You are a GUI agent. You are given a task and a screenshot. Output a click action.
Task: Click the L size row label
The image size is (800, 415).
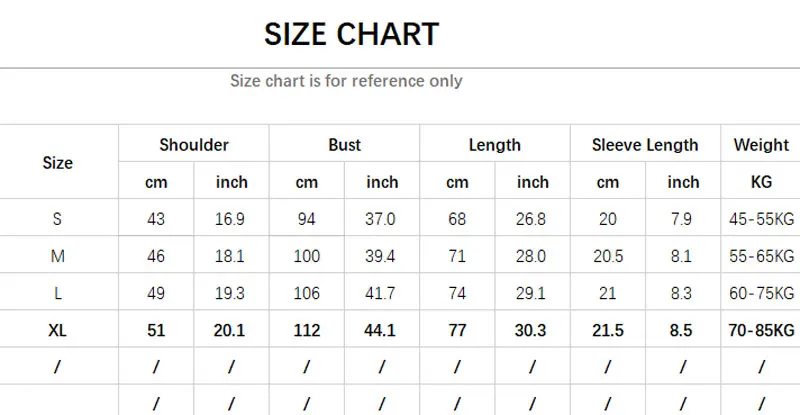[58, 293]
